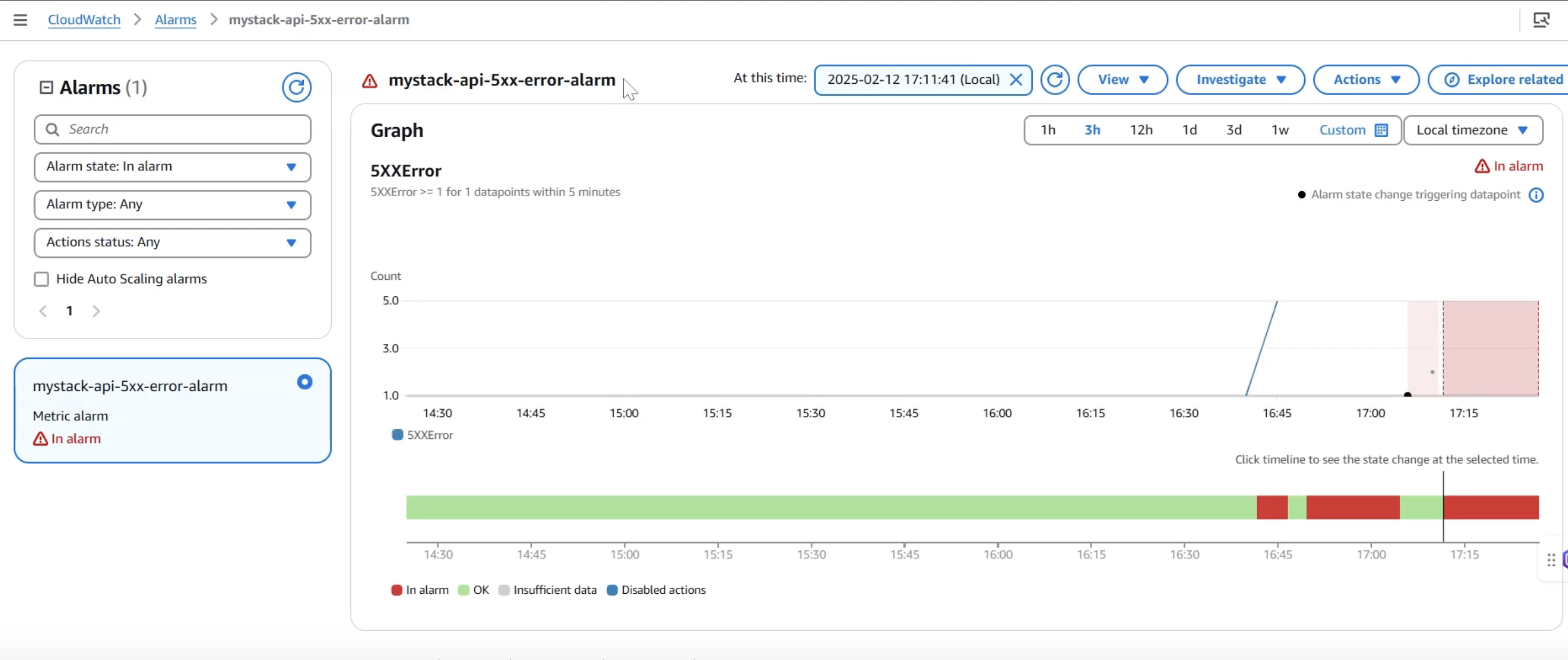Navigate to Alarms breadcrumb link
This screenshot has height=660, width=1568.
[x=175, y=19]
